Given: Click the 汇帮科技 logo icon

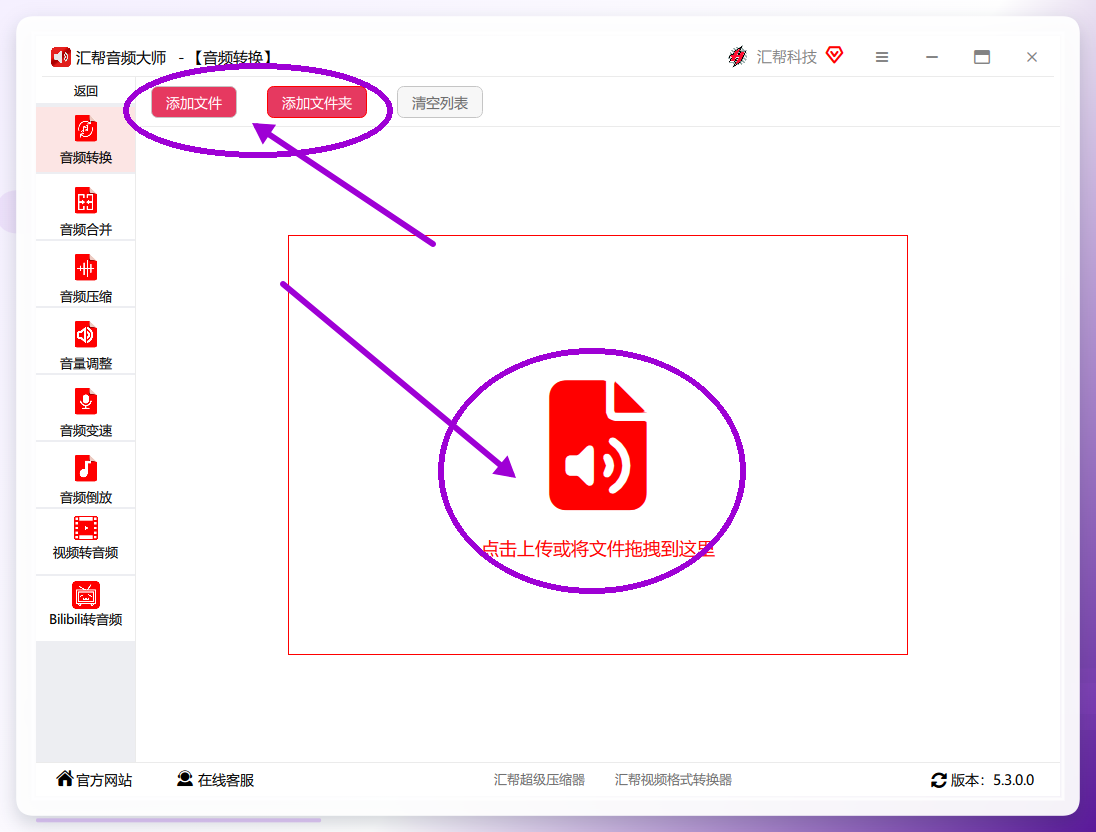Looking at the screenshot, I should coord(737,57).
